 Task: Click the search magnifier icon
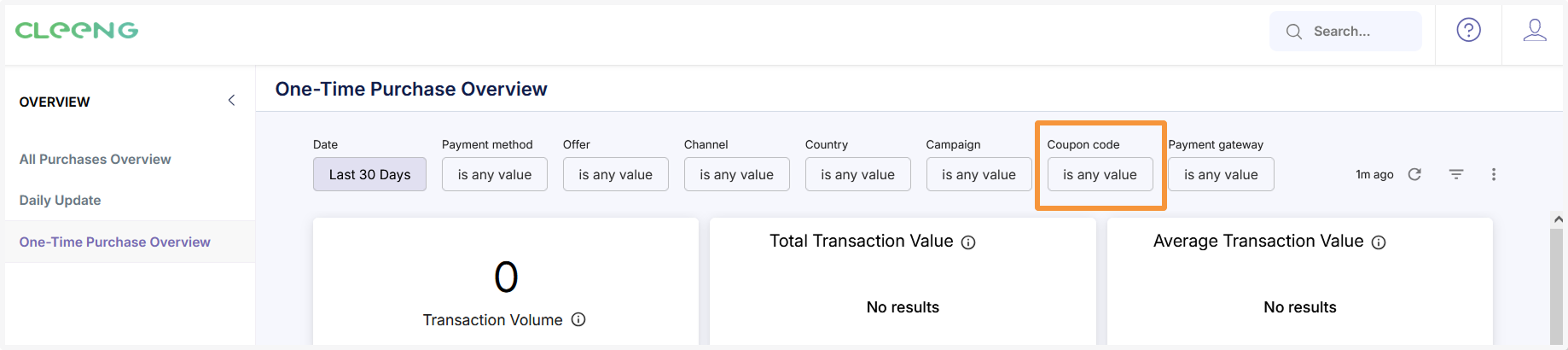[x=1294, y=32]
